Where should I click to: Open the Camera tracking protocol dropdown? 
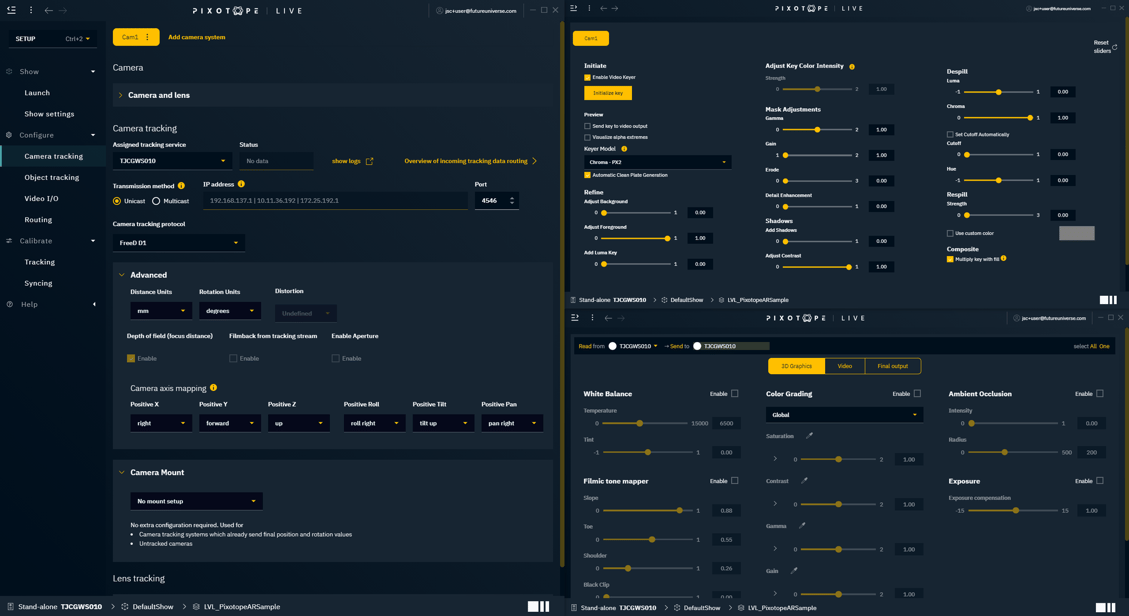click(179, 243)
